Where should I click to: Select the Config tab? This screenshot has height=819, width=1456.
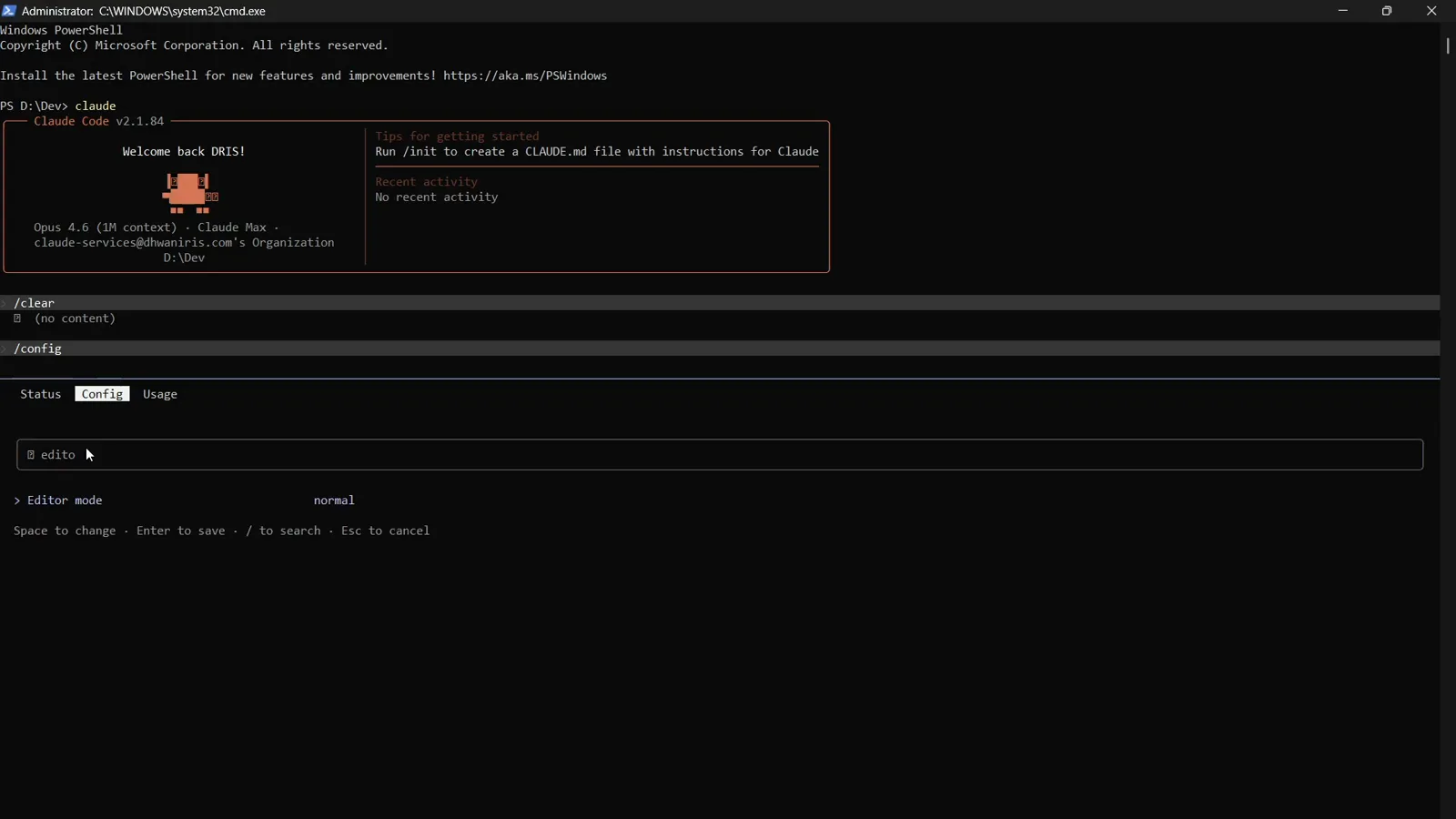click(x=102, y=394)
